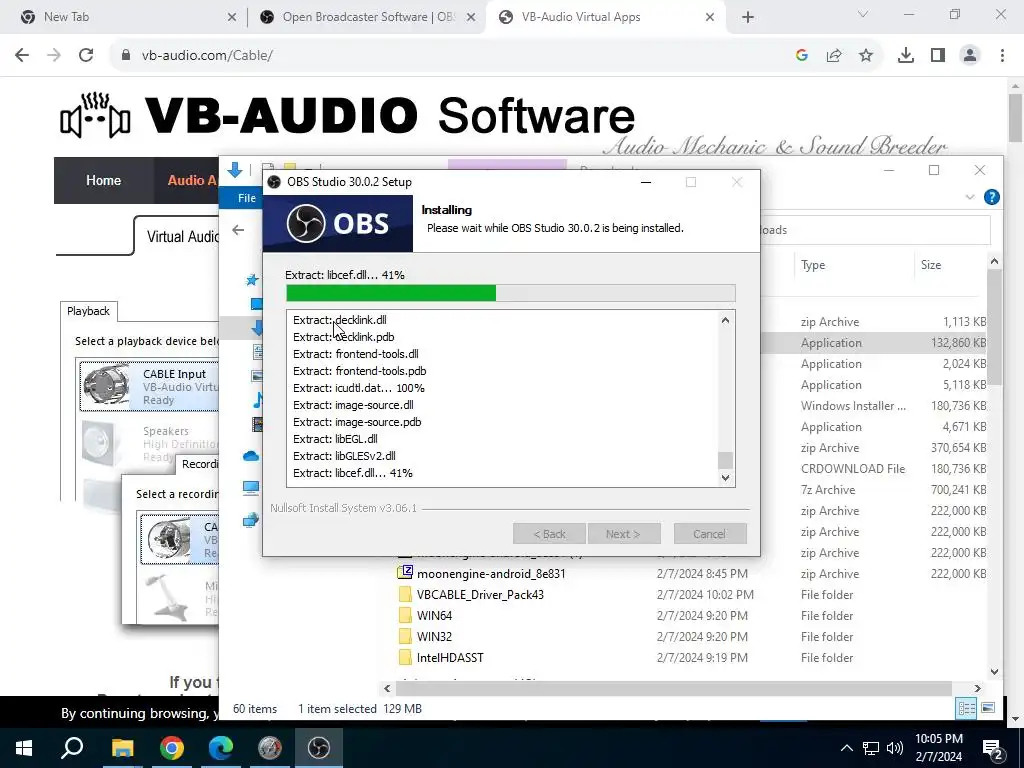
Task: Open Chrome profile avatar
Action: pos(970,56)
